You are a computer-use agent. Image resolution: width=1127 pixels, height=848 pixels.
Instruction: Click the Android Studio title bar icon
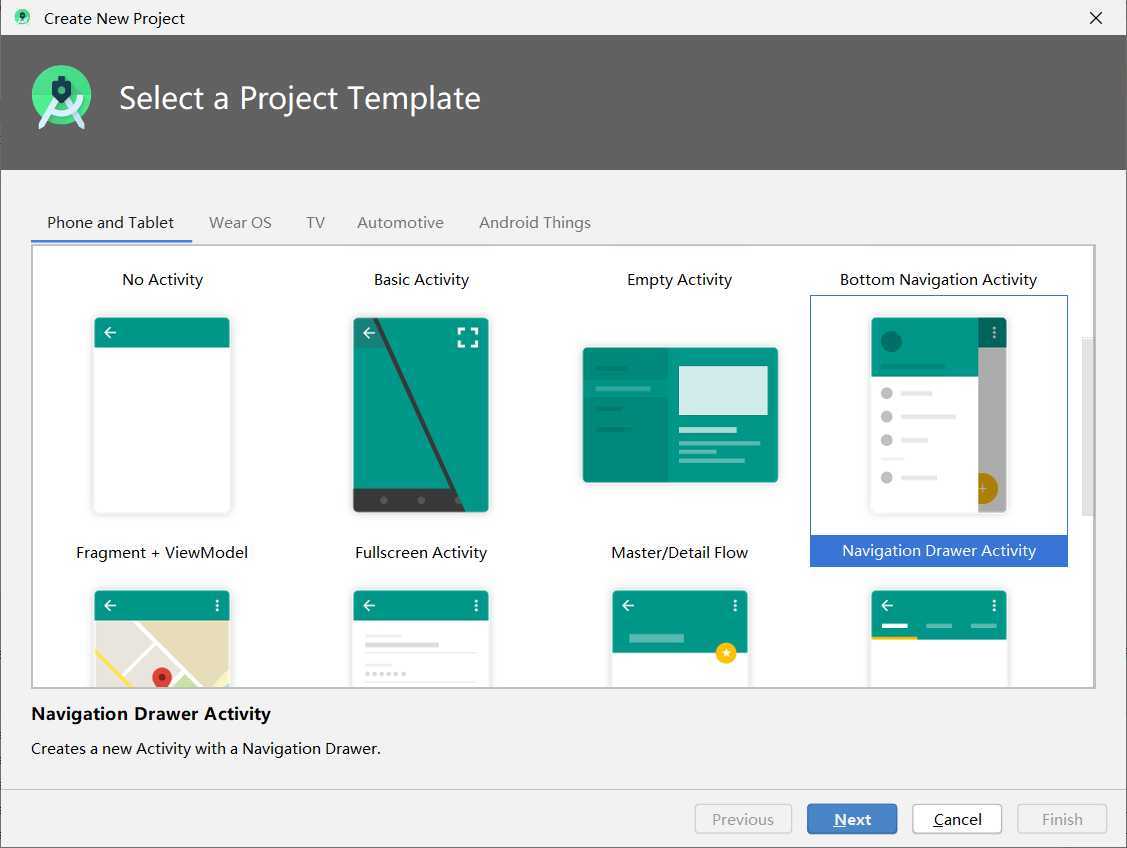pyautogui.click(x=22, y=17)
